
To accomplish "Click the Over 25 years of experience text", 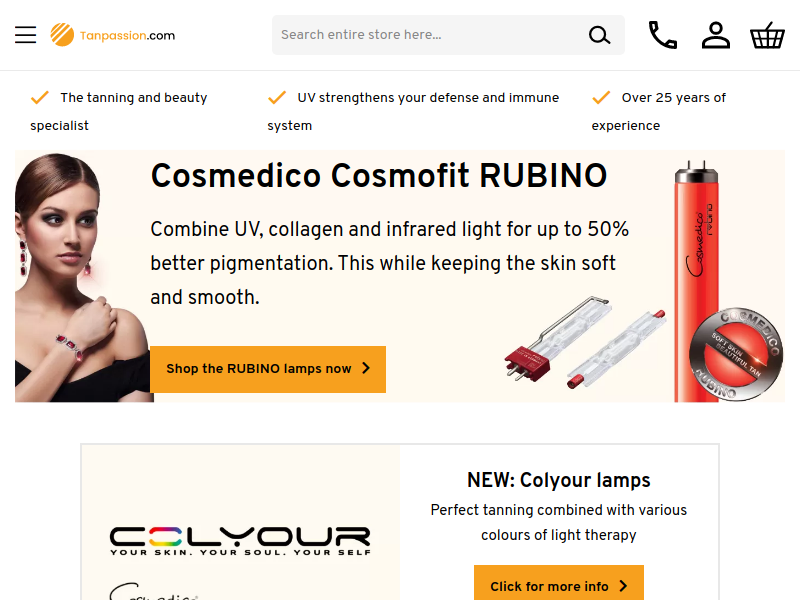I will coord(659,111).
